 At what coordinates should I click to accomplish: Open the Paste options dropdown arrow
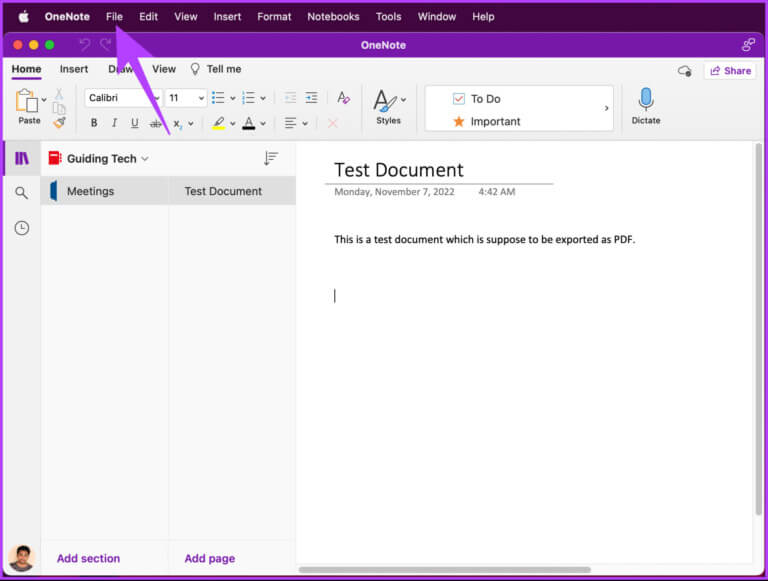(x=44, y=100)
